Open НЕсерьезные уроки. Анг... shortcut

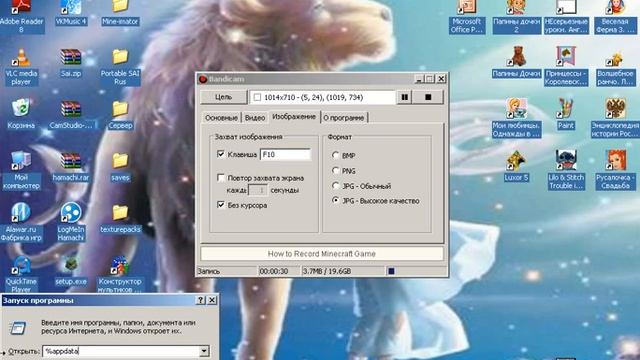pos(566,8)
